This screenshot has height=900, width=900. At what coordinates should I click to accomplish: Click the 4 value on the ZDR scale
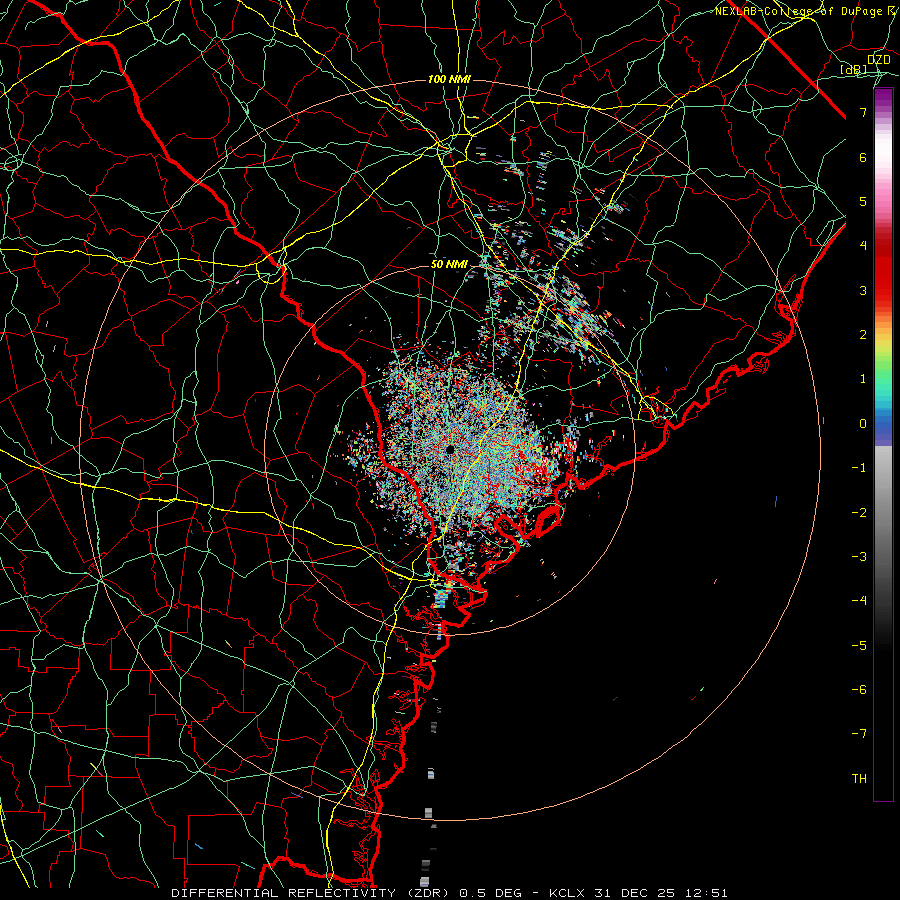[863, 246]
